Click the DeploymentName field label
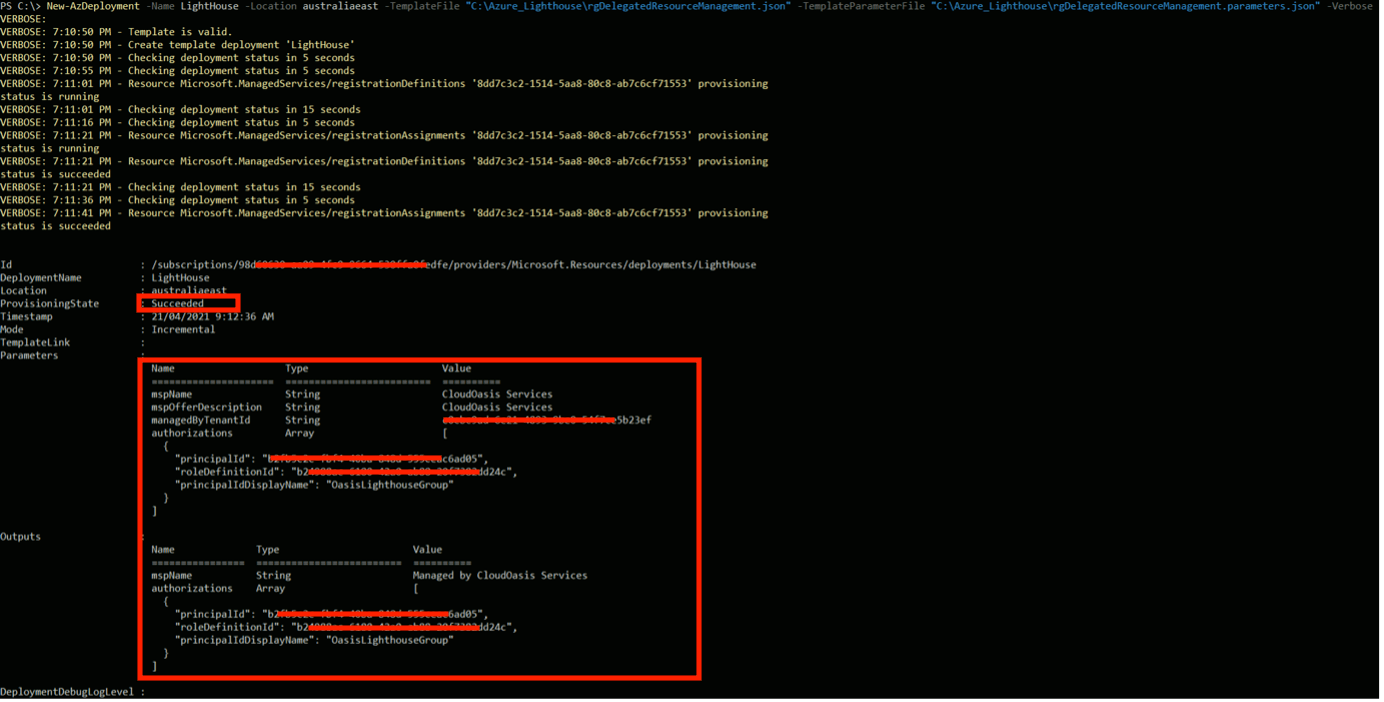The height and width of the screenshot is (702, 1384). [41, 278]
